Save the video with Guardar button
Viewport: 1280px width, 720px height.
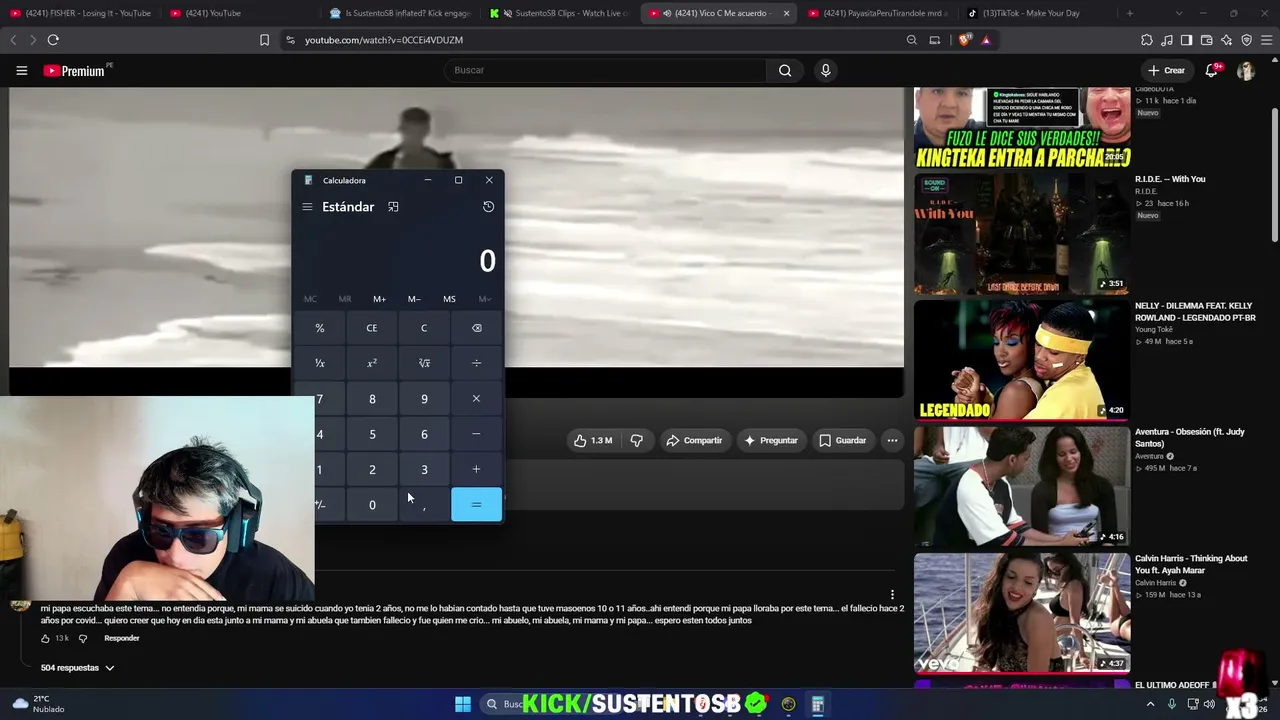click(x=842, y=440)
